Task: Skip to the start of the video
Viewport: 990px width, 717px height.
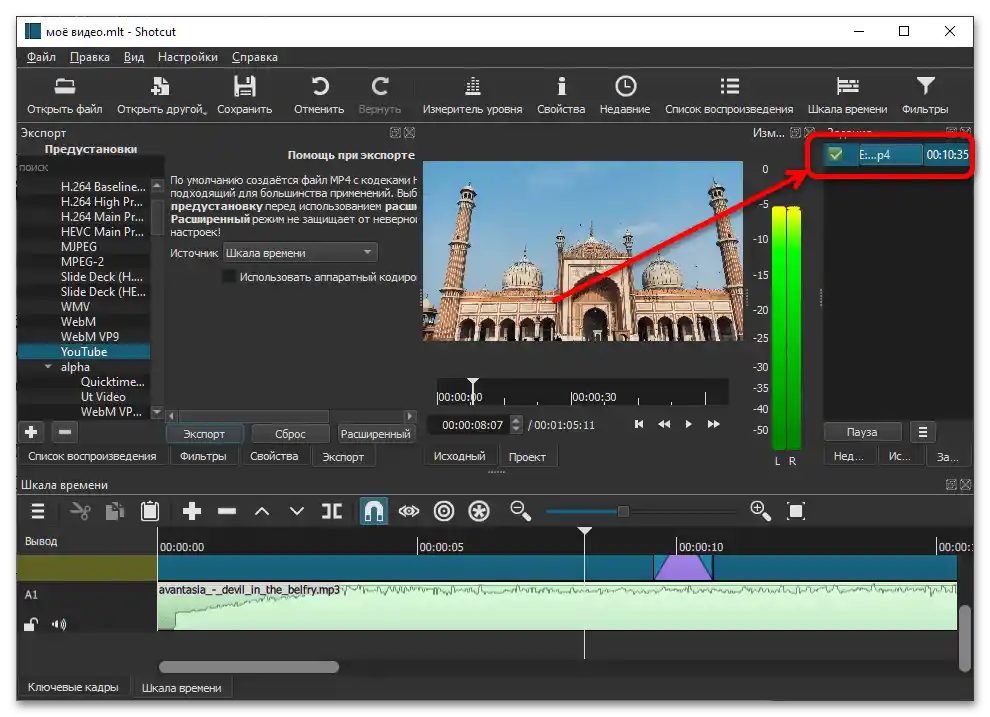Action: pos(639,424)
